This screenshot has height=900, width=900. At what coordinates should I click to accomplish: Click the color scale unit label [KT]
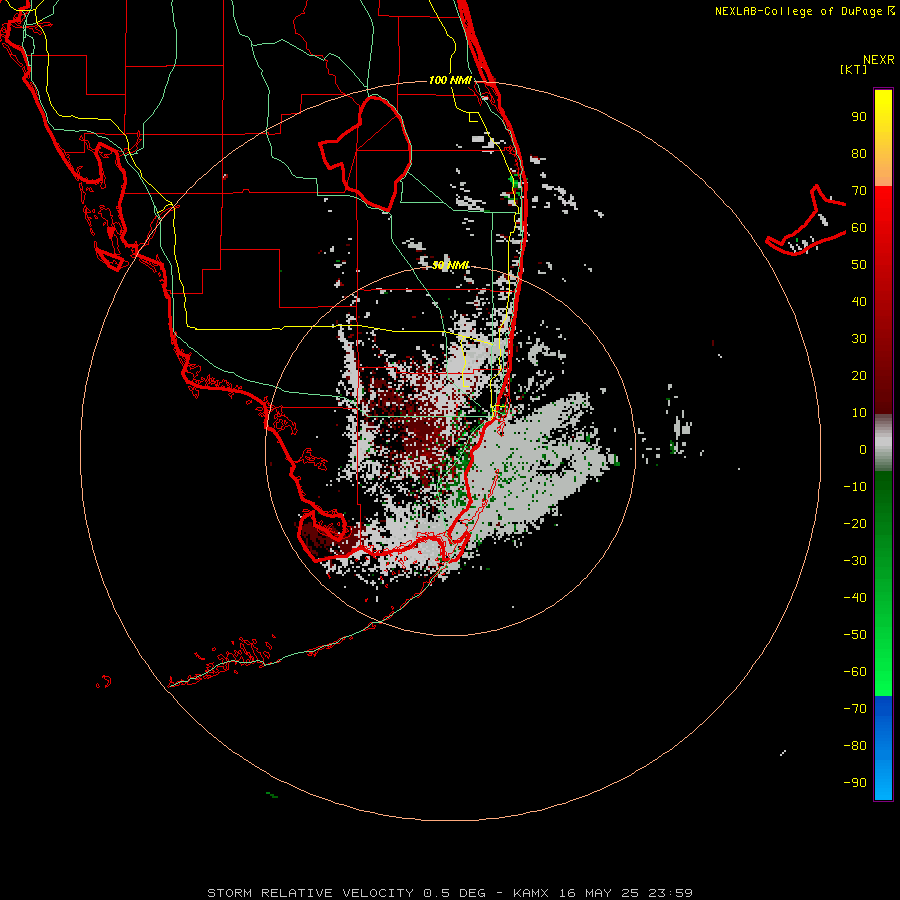[x=854, y=69]
